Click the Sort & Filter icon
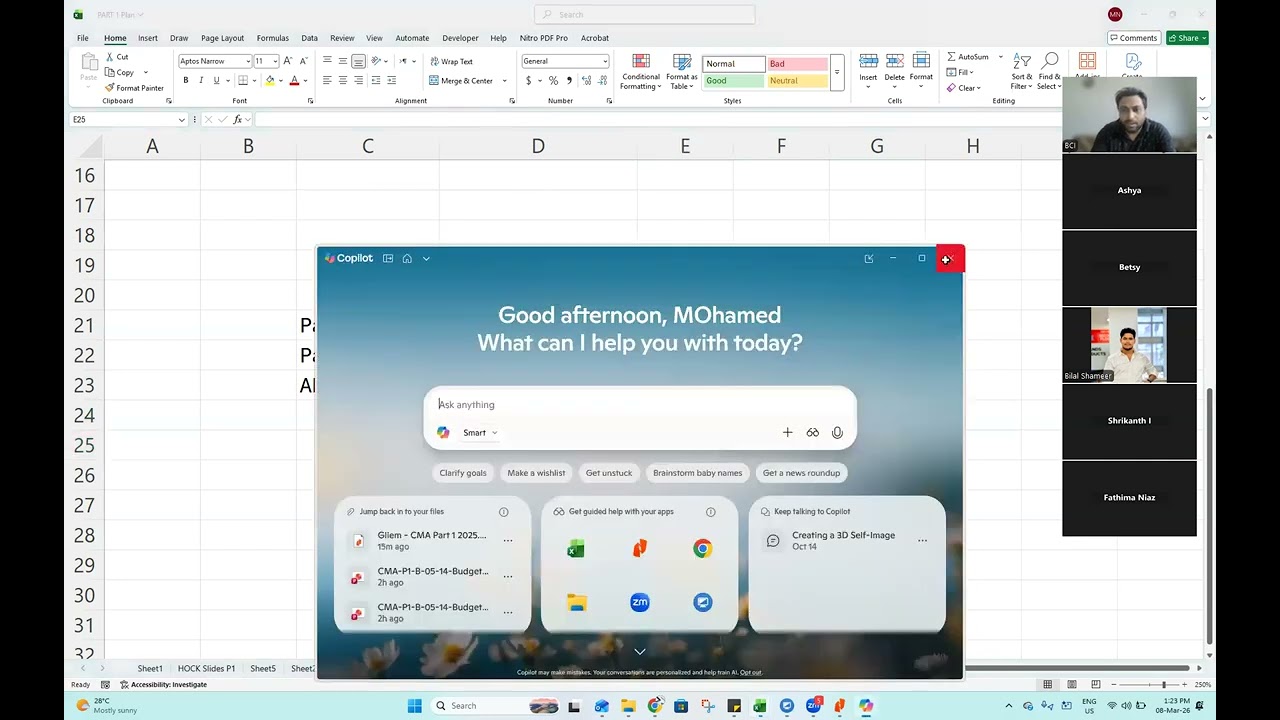1280x720 pixels. 1021,62
